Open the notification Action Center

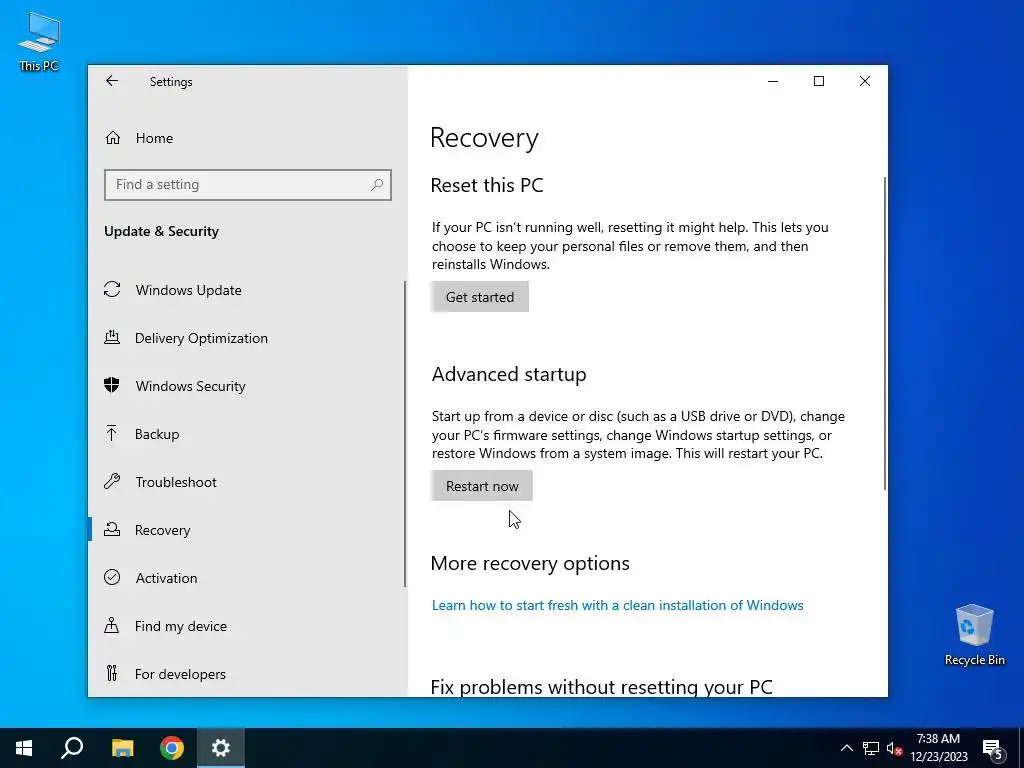point(993,749)
